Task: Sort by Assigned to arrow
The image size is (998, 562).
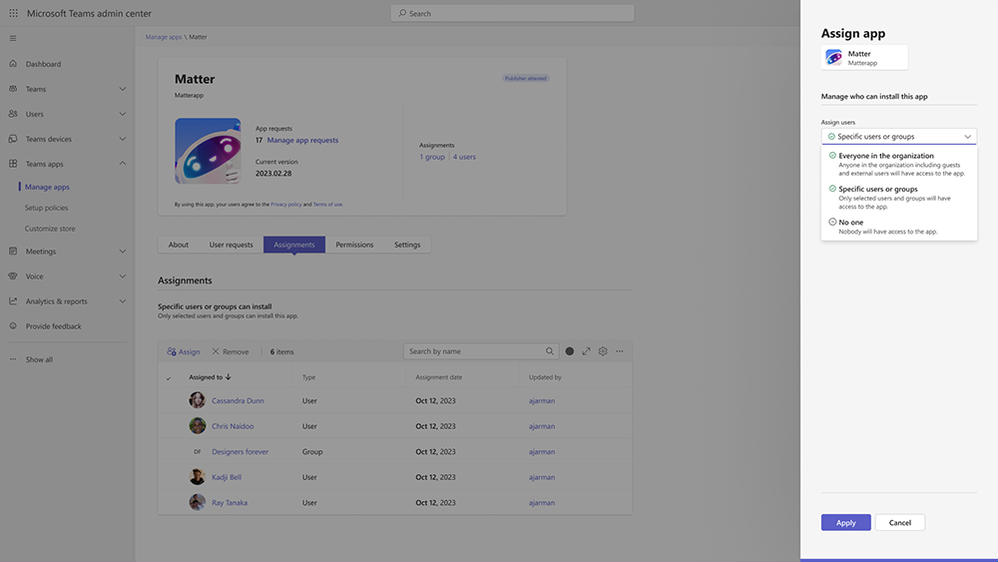Action: click(228, 377)
